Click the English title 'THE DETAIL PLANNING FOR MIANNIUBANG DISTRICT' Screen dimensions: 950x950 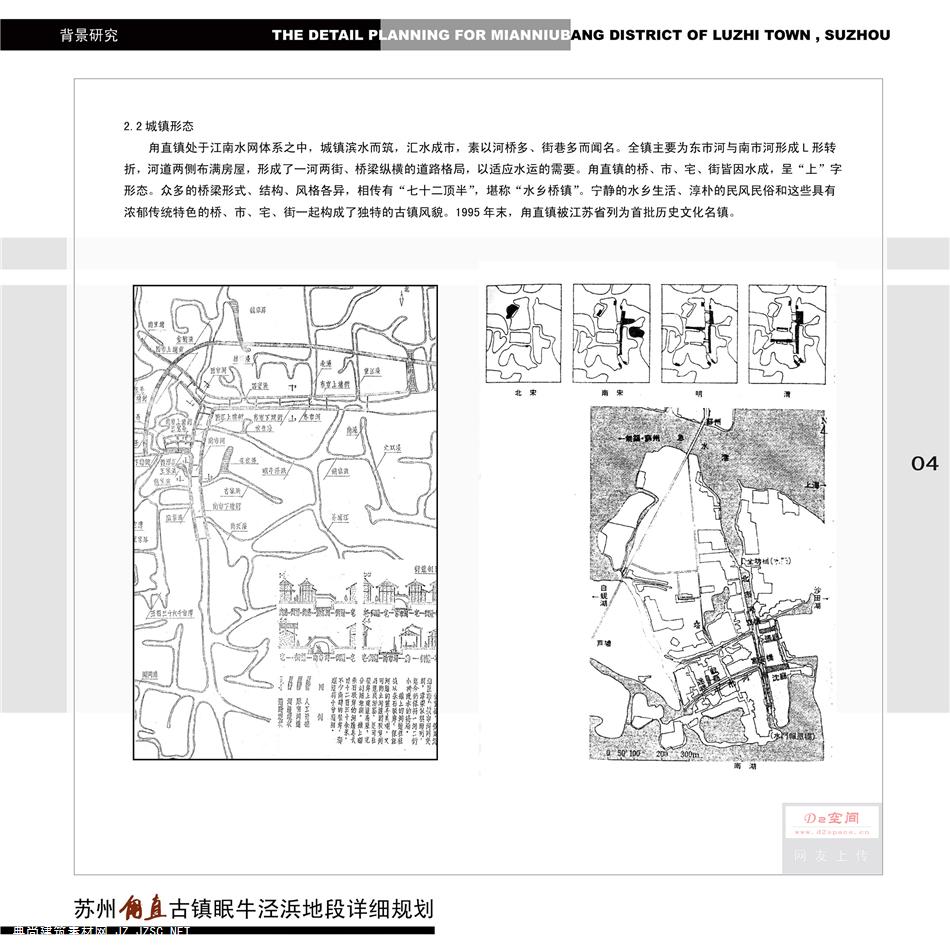478,35
